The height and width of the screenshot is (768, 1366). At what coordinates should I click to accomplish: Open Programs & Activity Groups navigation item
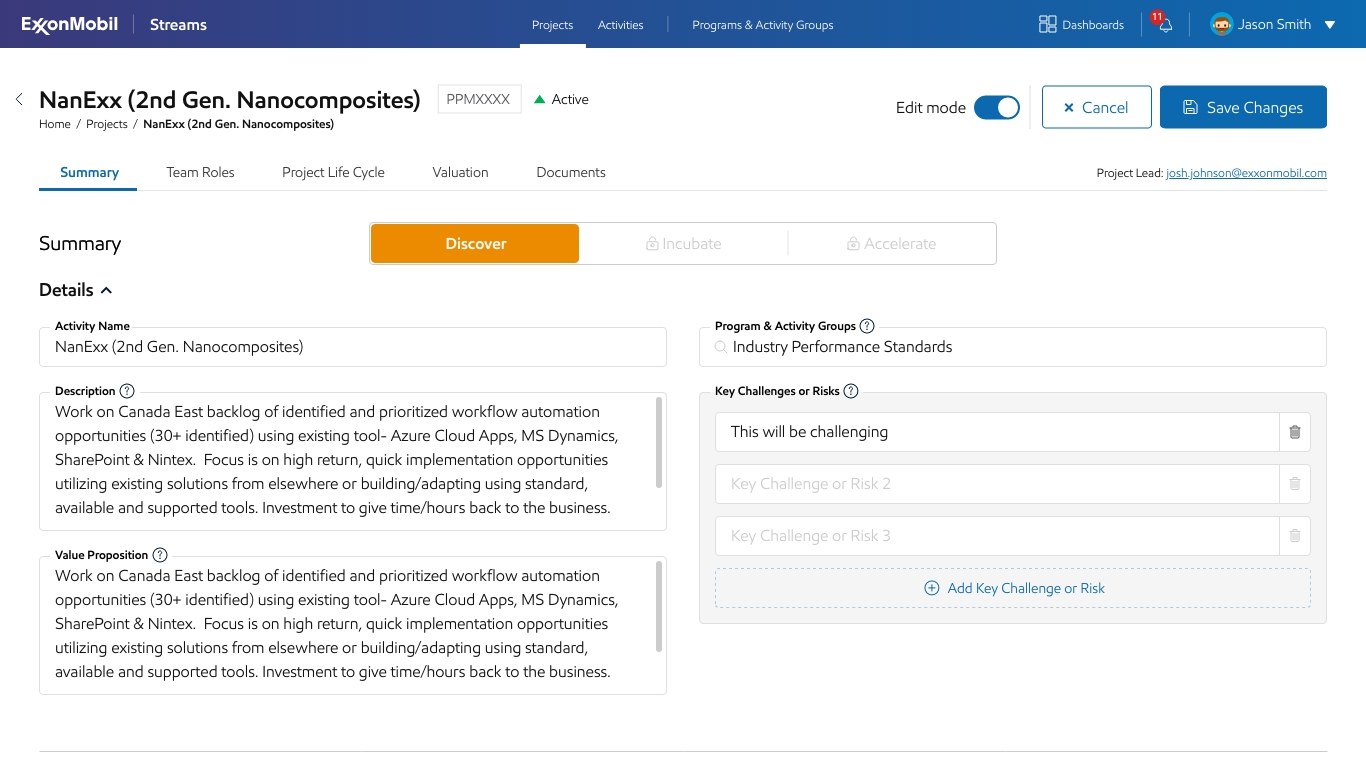[763, 25]
